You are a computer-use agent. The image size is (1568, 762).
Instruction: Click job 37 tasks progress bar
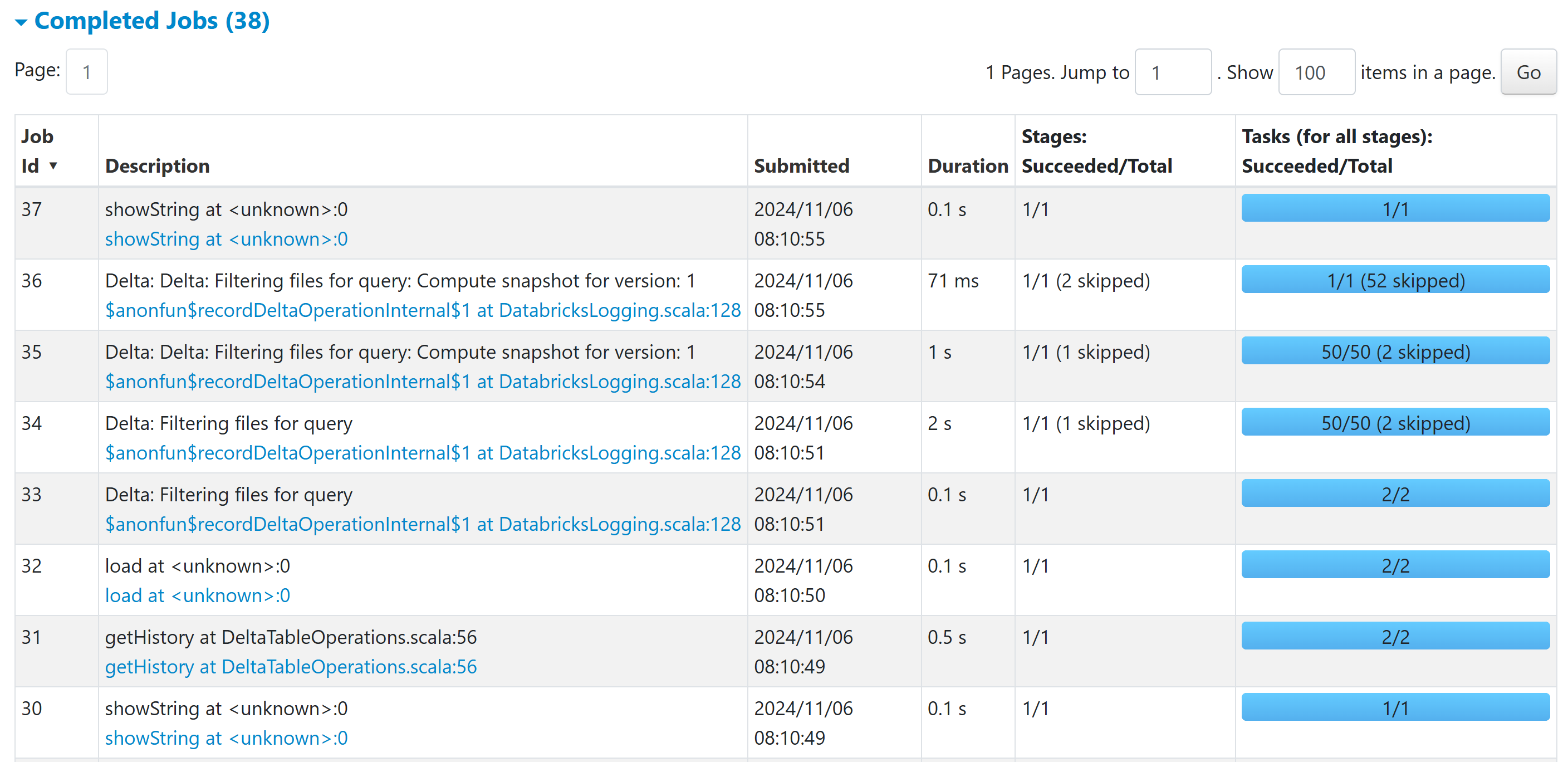1395,208
